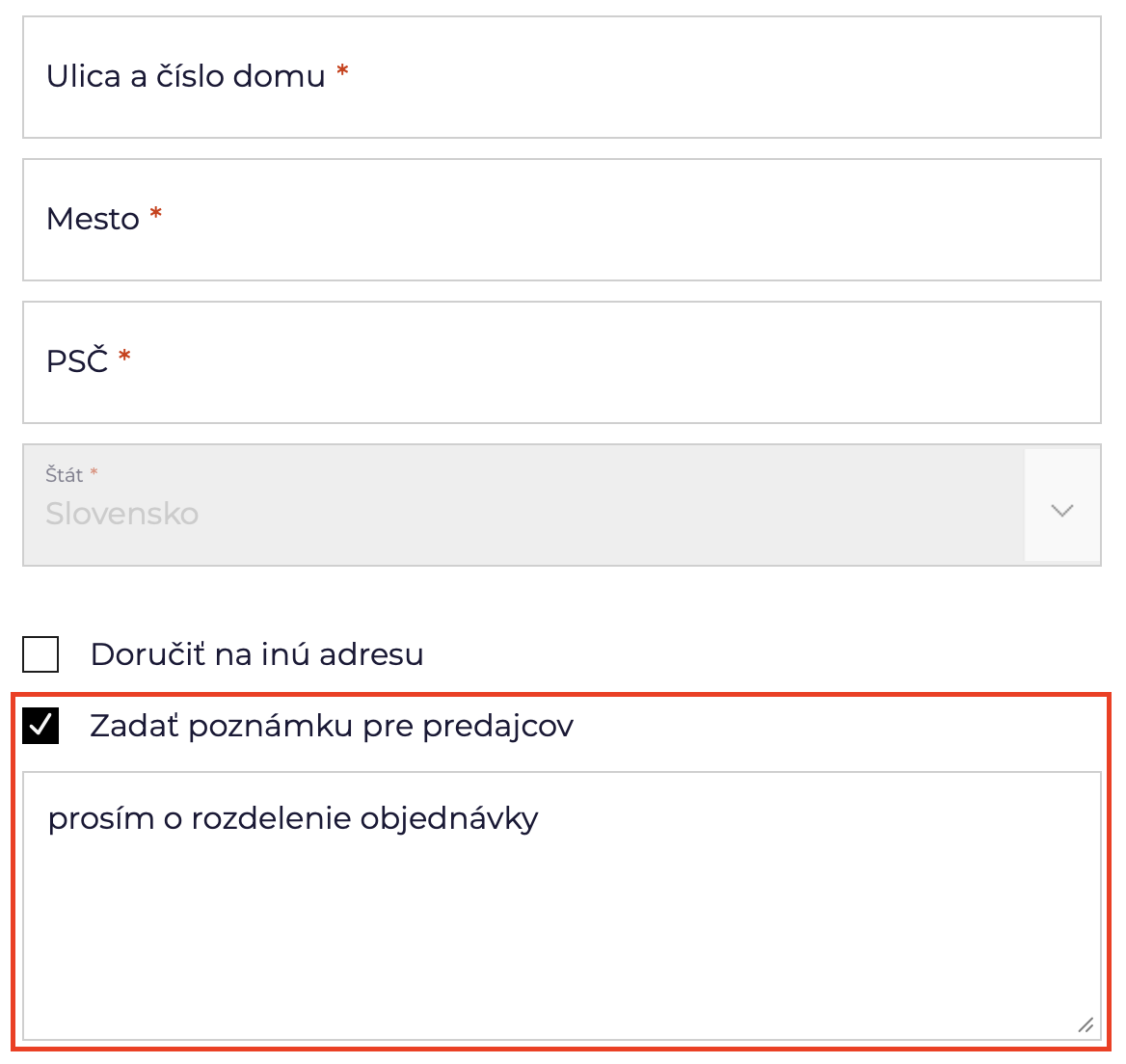Click the asterisk beside Mesto

155,212
